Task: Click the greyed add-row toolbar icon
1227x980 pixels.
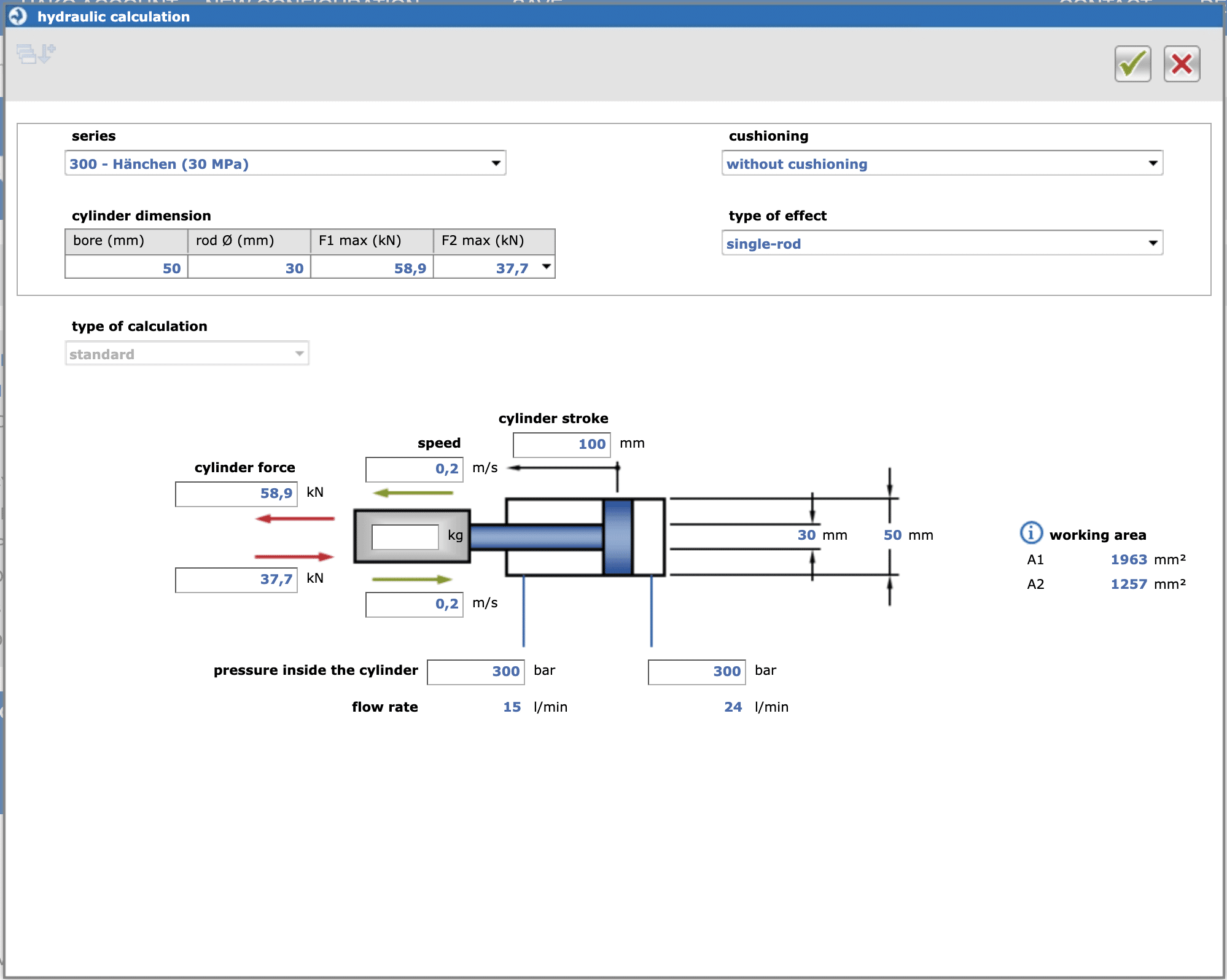Action: click(x=36, y=54)
